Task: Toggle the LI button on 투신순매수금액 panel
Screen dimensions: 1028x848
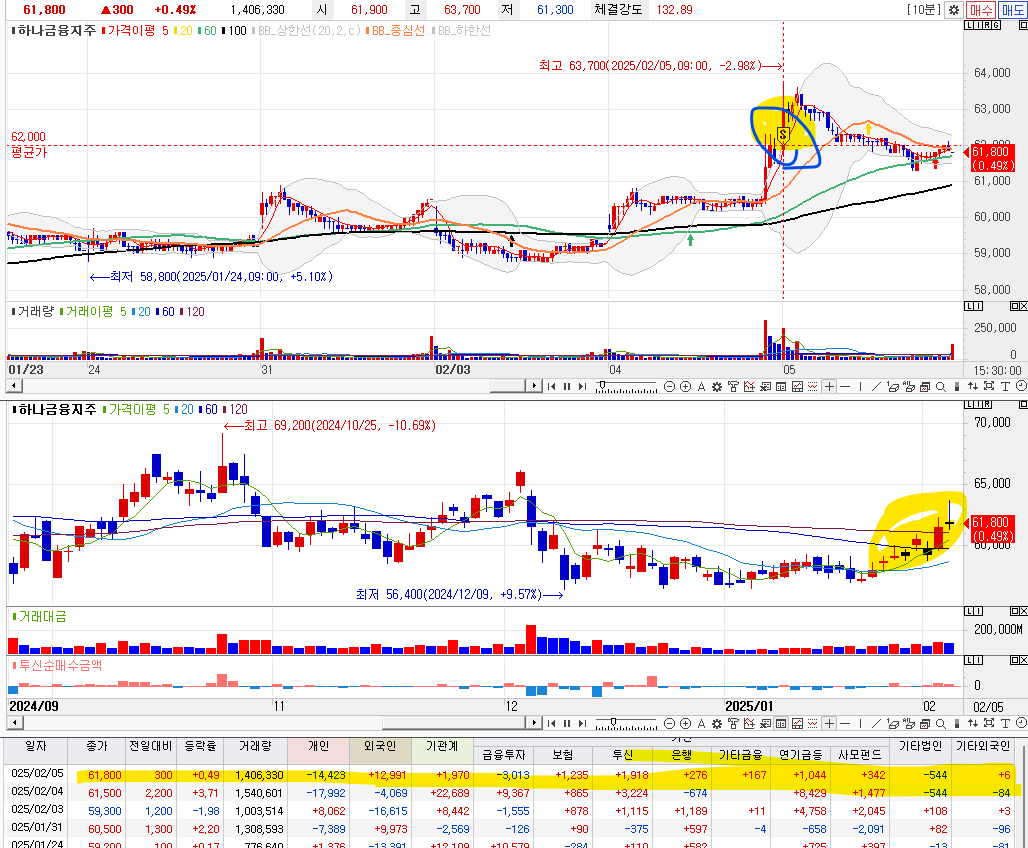Action: (974, 660)
